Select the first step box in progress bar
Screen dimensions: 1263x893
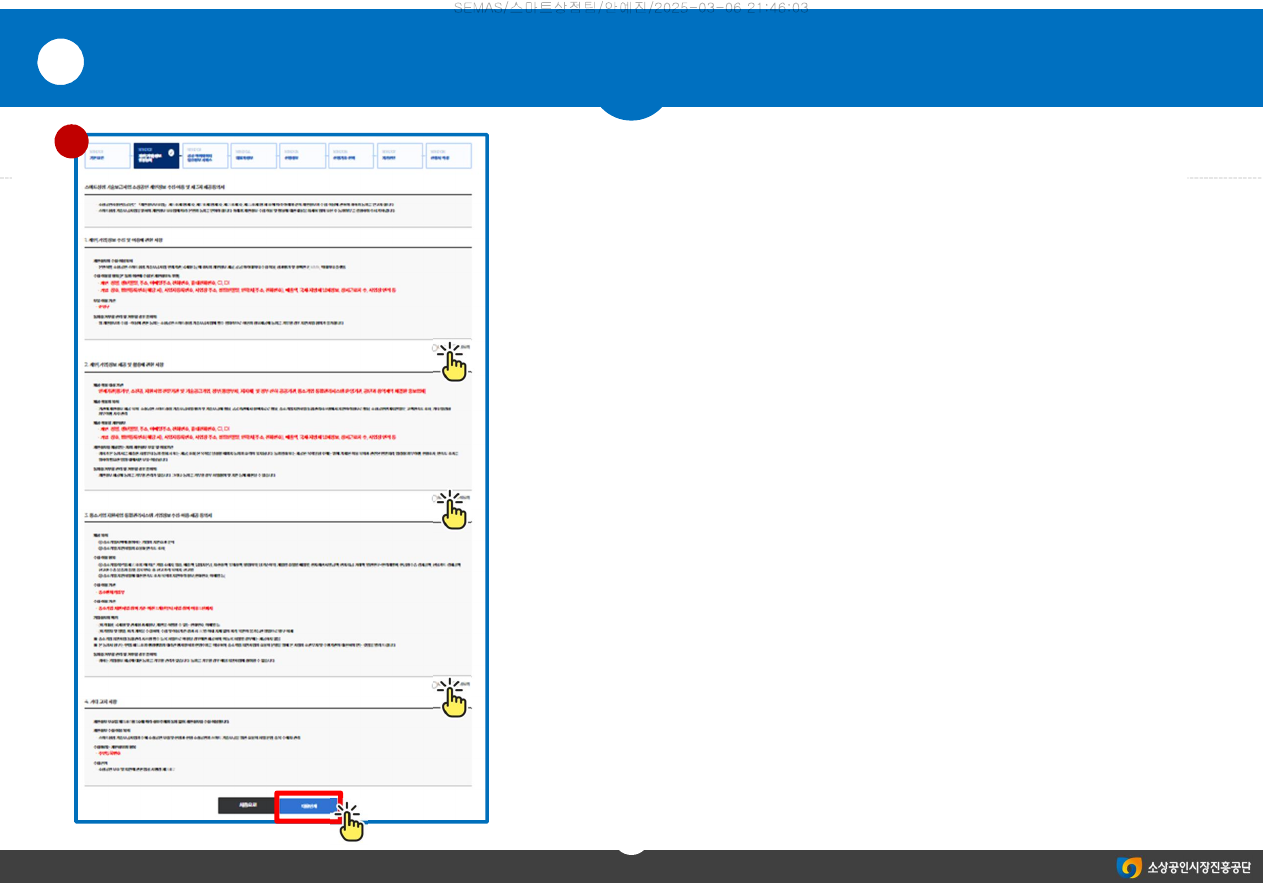tap(107, 155)
